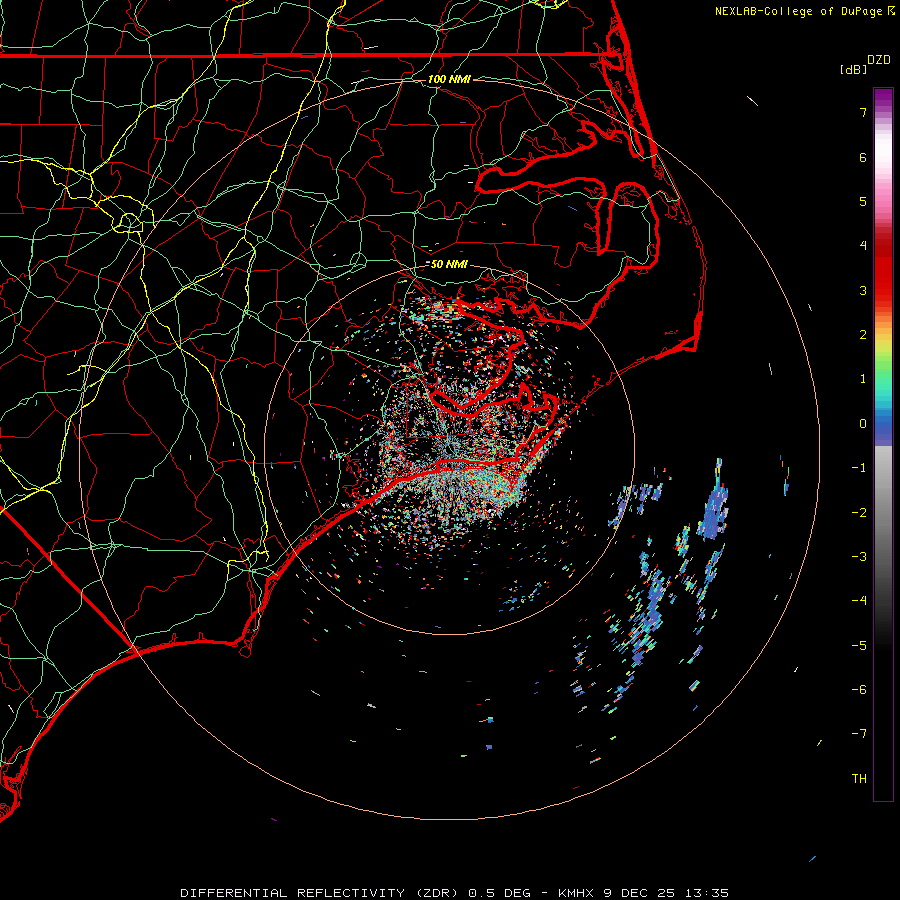This screenshot has height=900, width=900.
Task: Click the -2 value on the color scale
Action: point(859,513)
